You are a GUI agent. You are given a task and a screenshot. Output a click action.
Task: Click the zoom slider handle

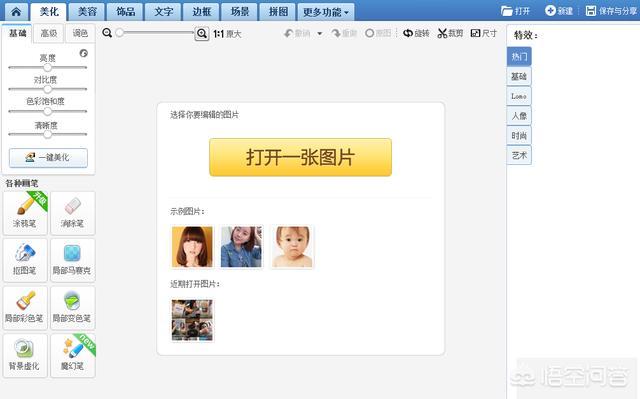coord(120,33)
